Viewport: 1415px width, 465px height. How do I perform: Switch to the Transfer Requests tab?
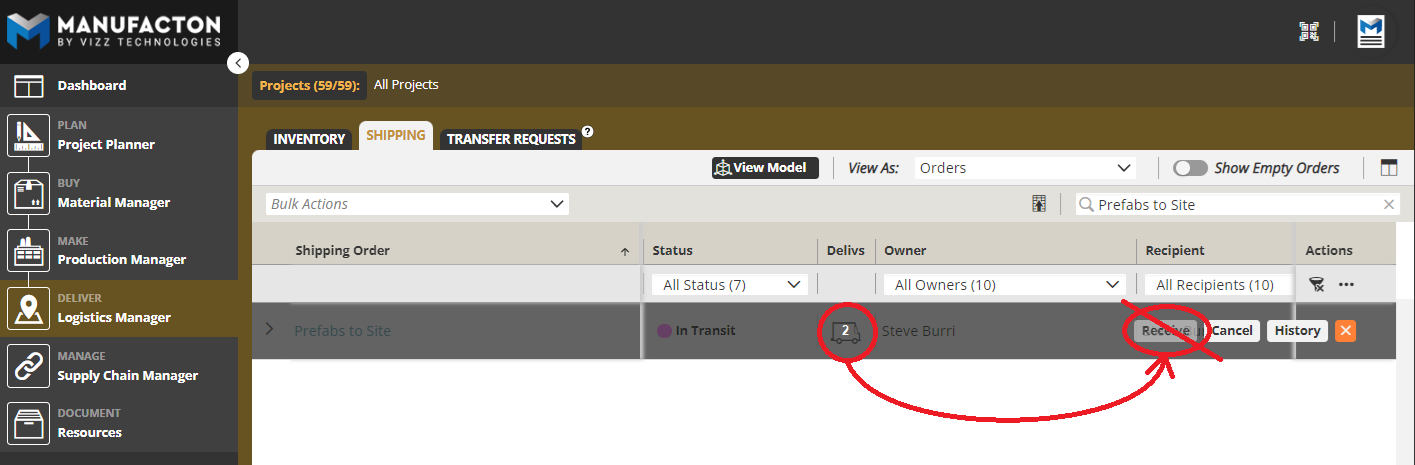tap(511, 139)
